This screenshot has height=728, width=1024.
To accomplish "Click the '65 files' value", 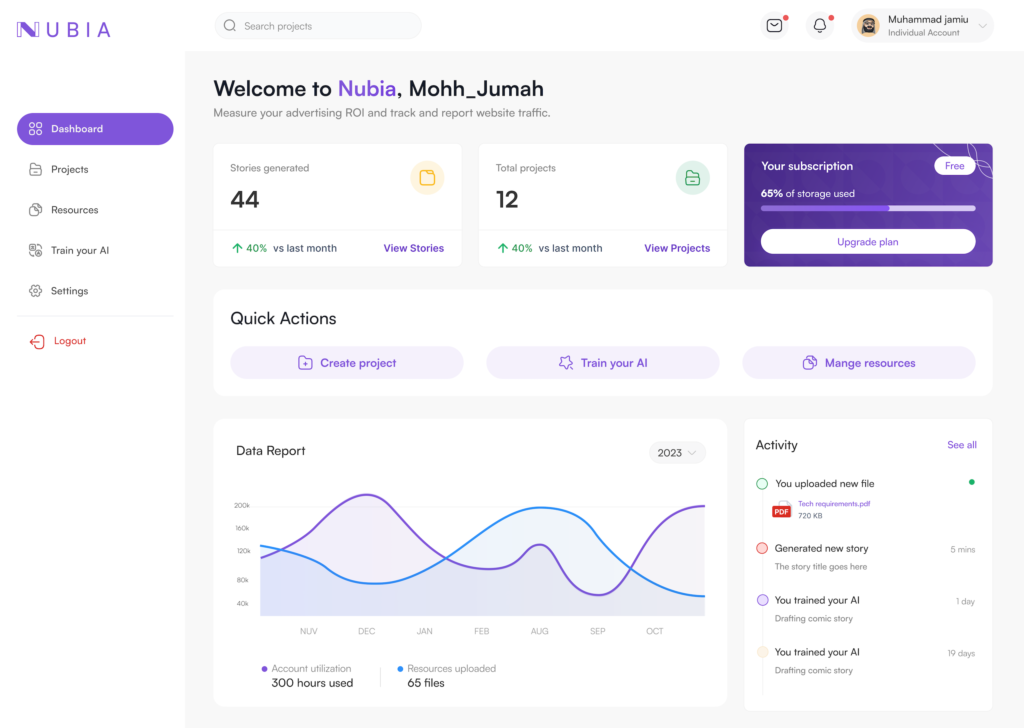I will (x=426, y=683).
